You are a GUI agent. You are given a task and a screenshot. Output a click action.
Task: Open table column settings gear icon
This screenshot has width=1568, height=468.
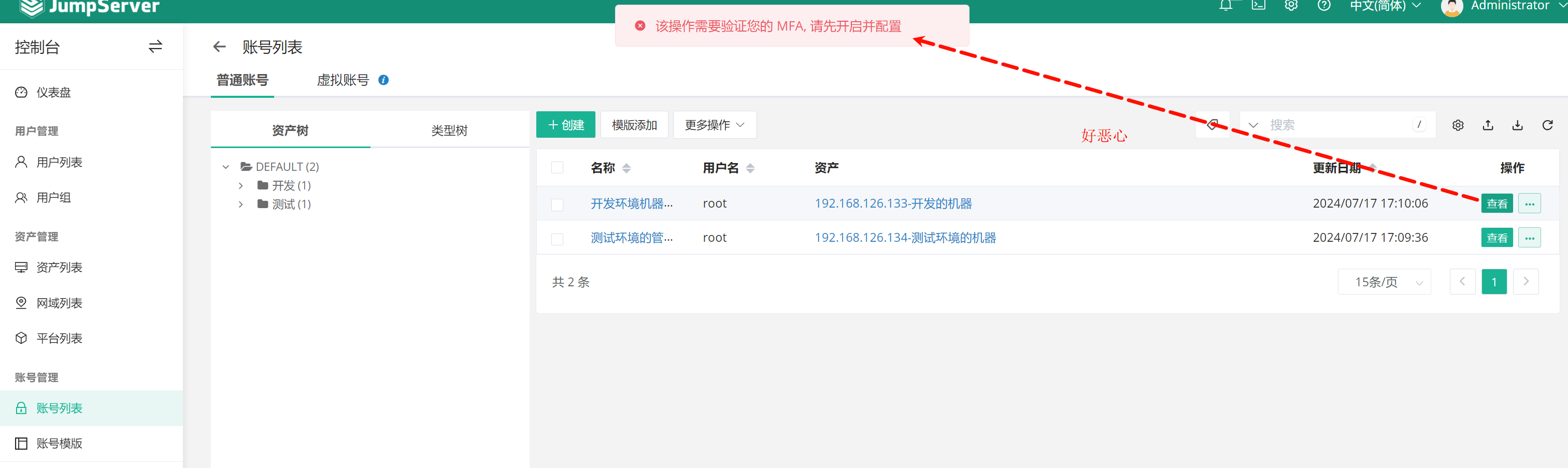(1458, 125)
